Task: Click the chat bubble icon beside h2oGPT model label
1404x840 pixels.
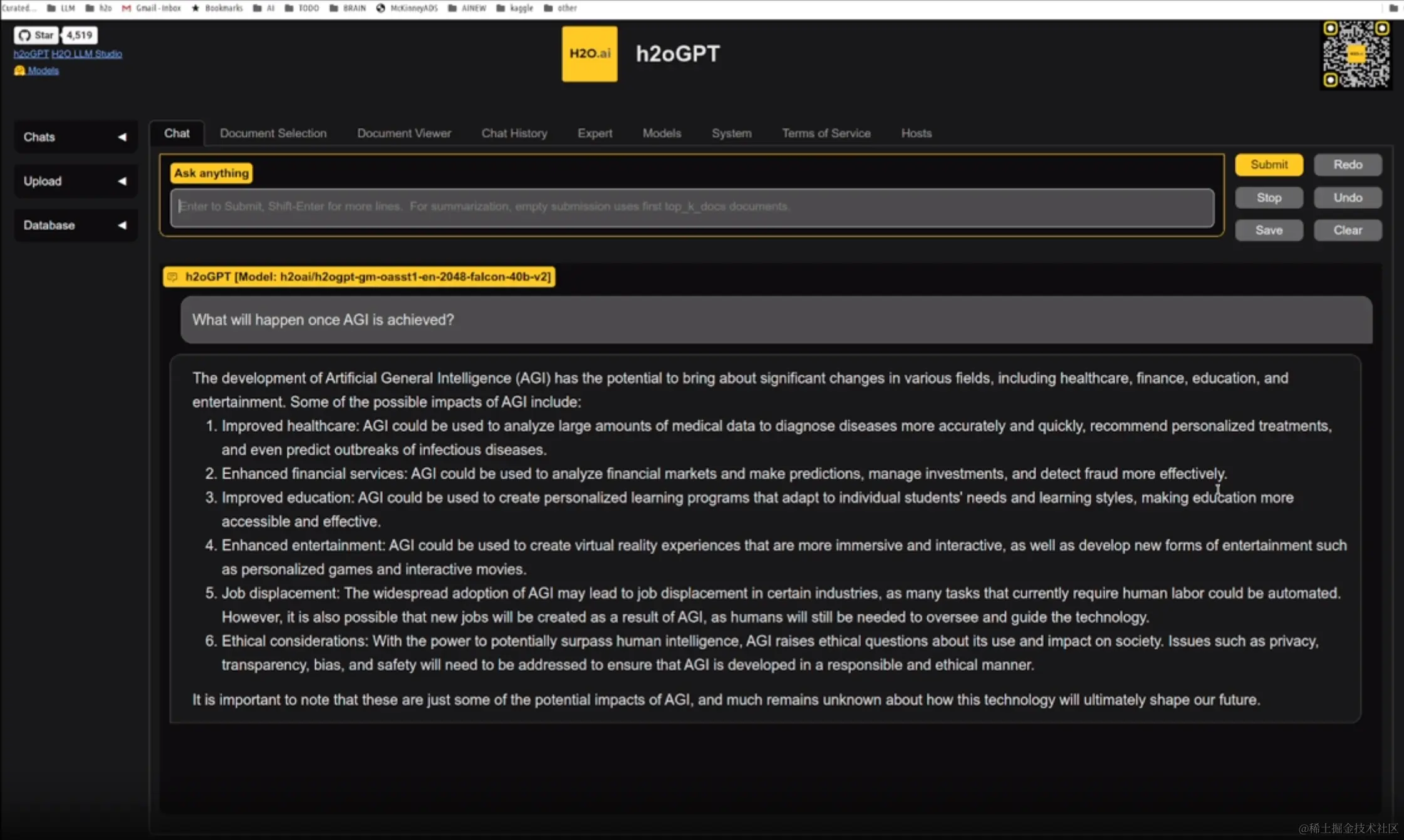Action: [173, 277]
